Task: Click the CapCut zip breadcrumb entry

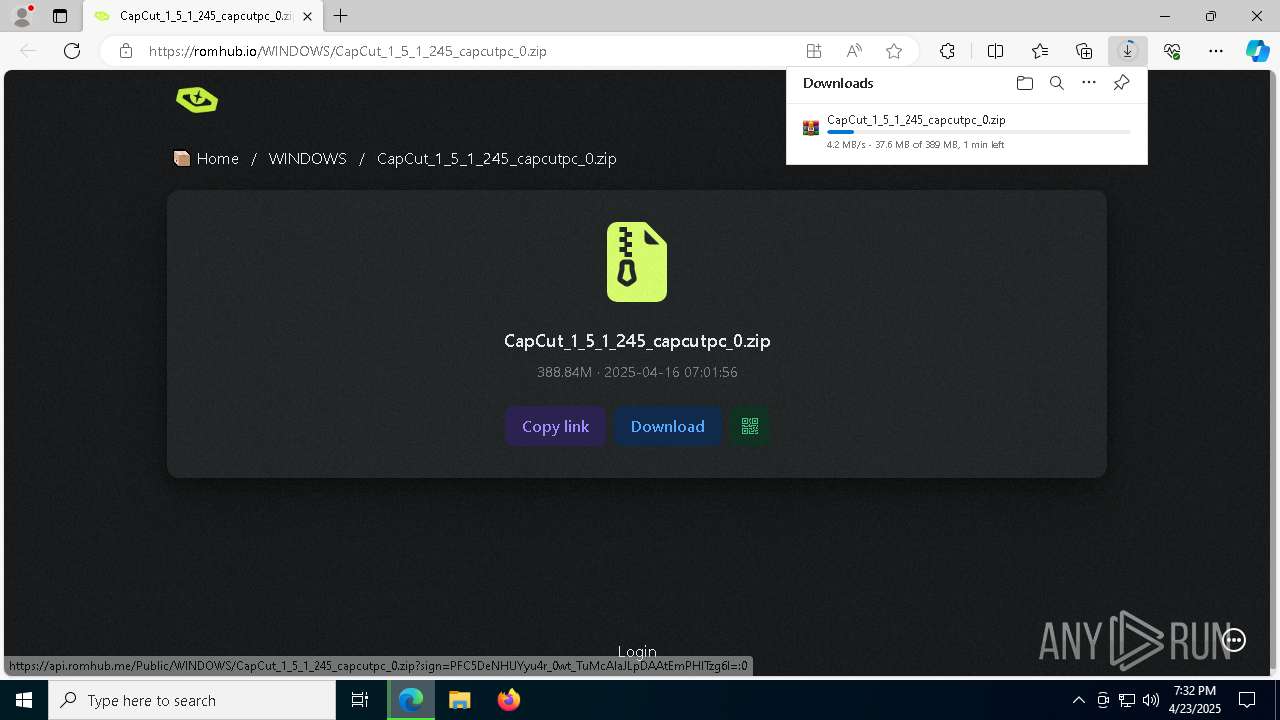Action: (x=496, y=159)
